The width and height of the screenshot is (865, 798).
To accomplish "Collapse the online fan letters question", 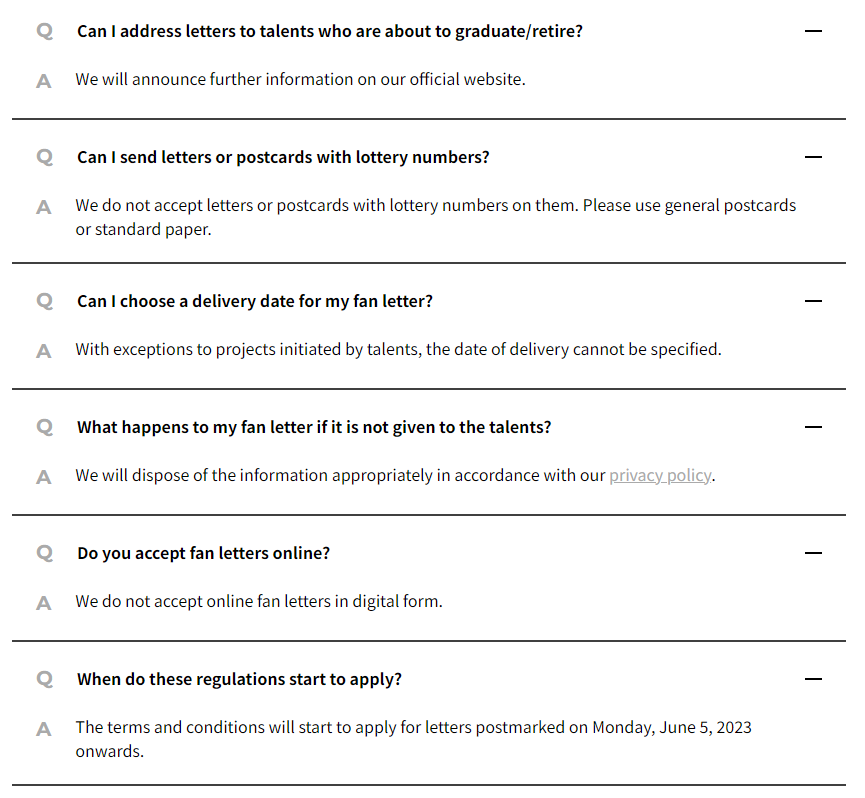I will [813, 553].
